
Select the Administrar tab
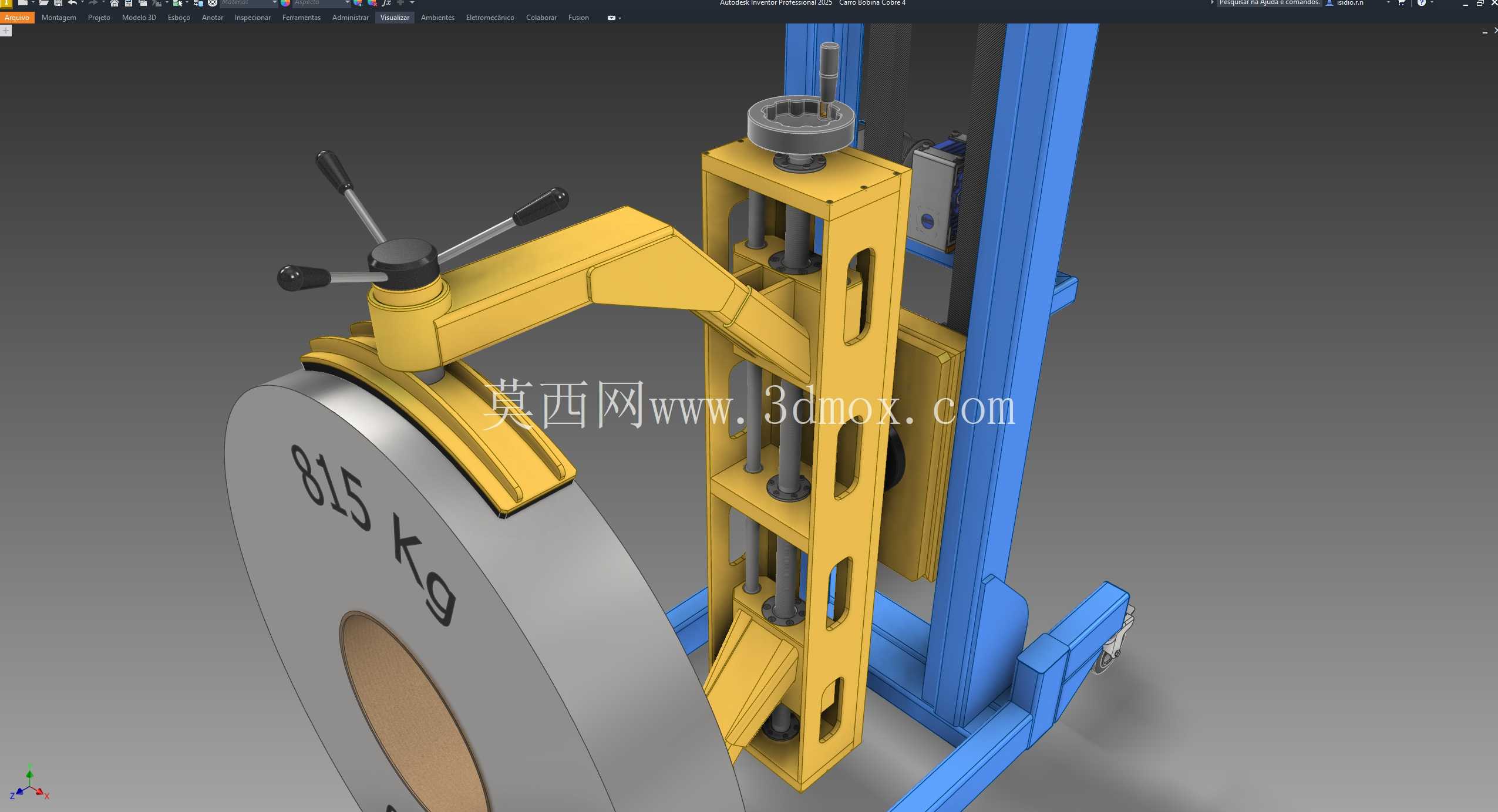tap(351, 18)
